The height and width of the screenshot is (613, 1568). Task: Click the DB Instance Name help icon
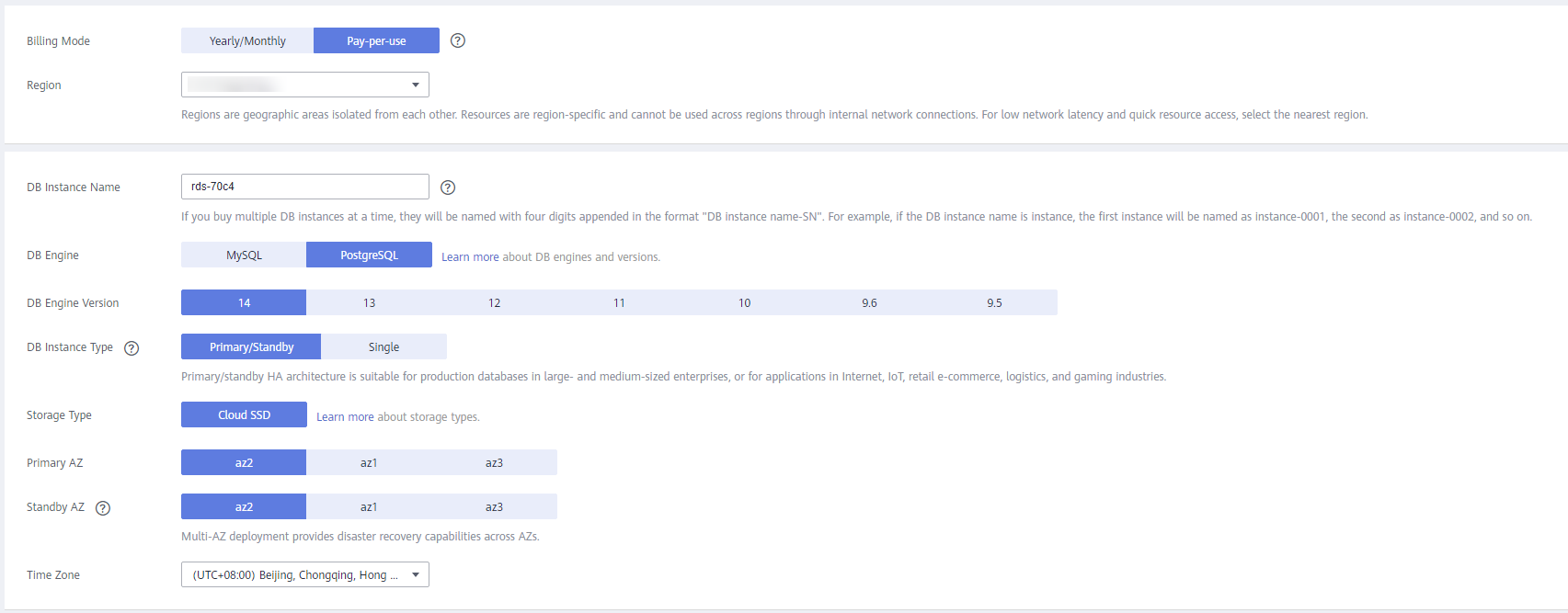(448, 187)
